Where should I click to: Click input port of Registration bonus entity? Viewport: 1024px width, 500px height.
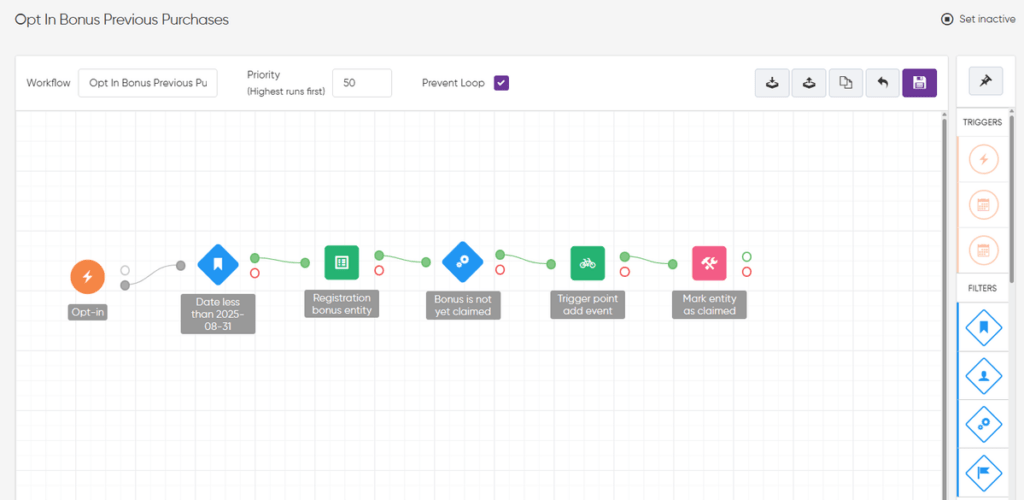coord(305,263)
